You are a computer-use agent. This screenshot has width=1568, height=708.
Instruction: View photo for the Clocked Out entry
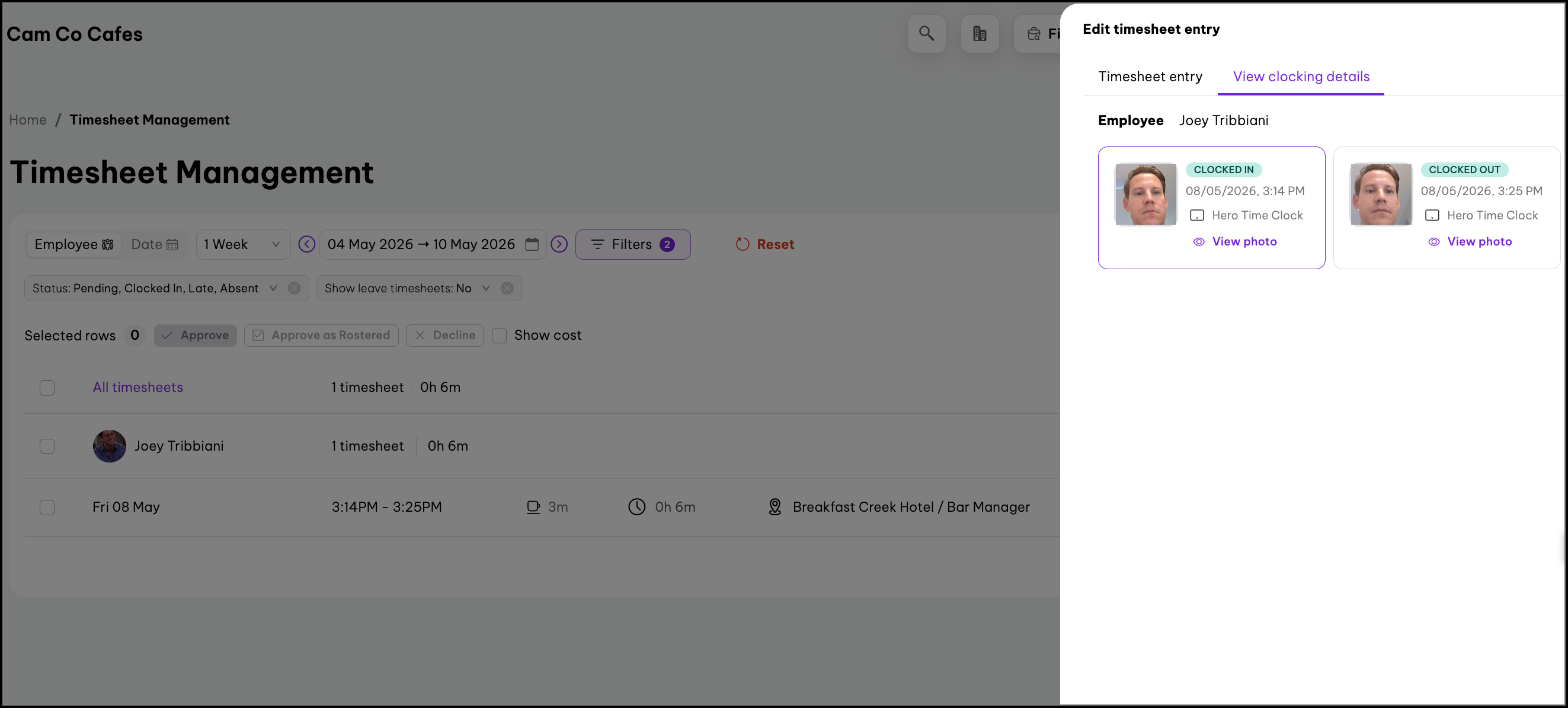tap(1470, 242)
